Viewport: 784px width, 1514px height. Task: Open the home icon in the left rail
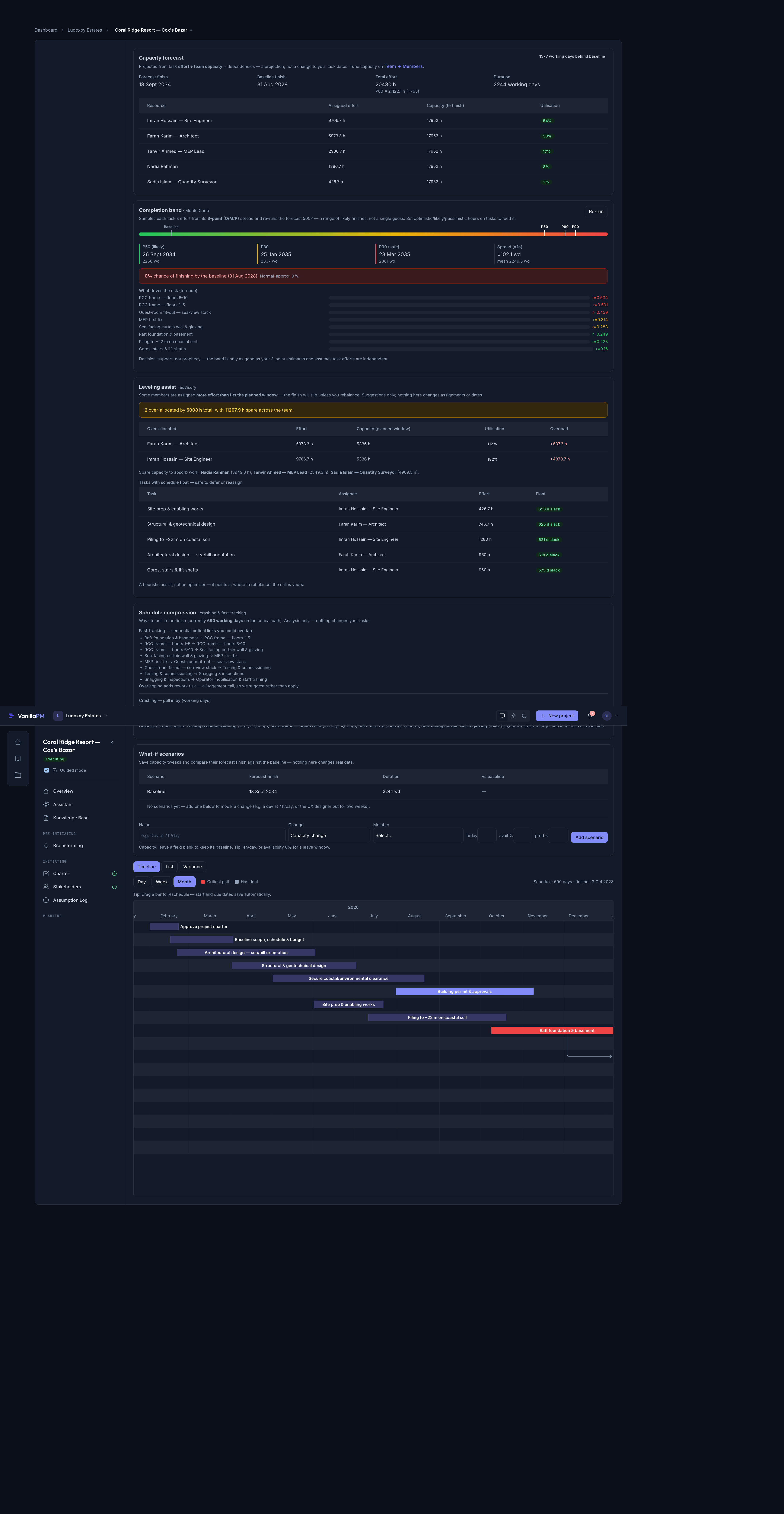pos(18,742)
